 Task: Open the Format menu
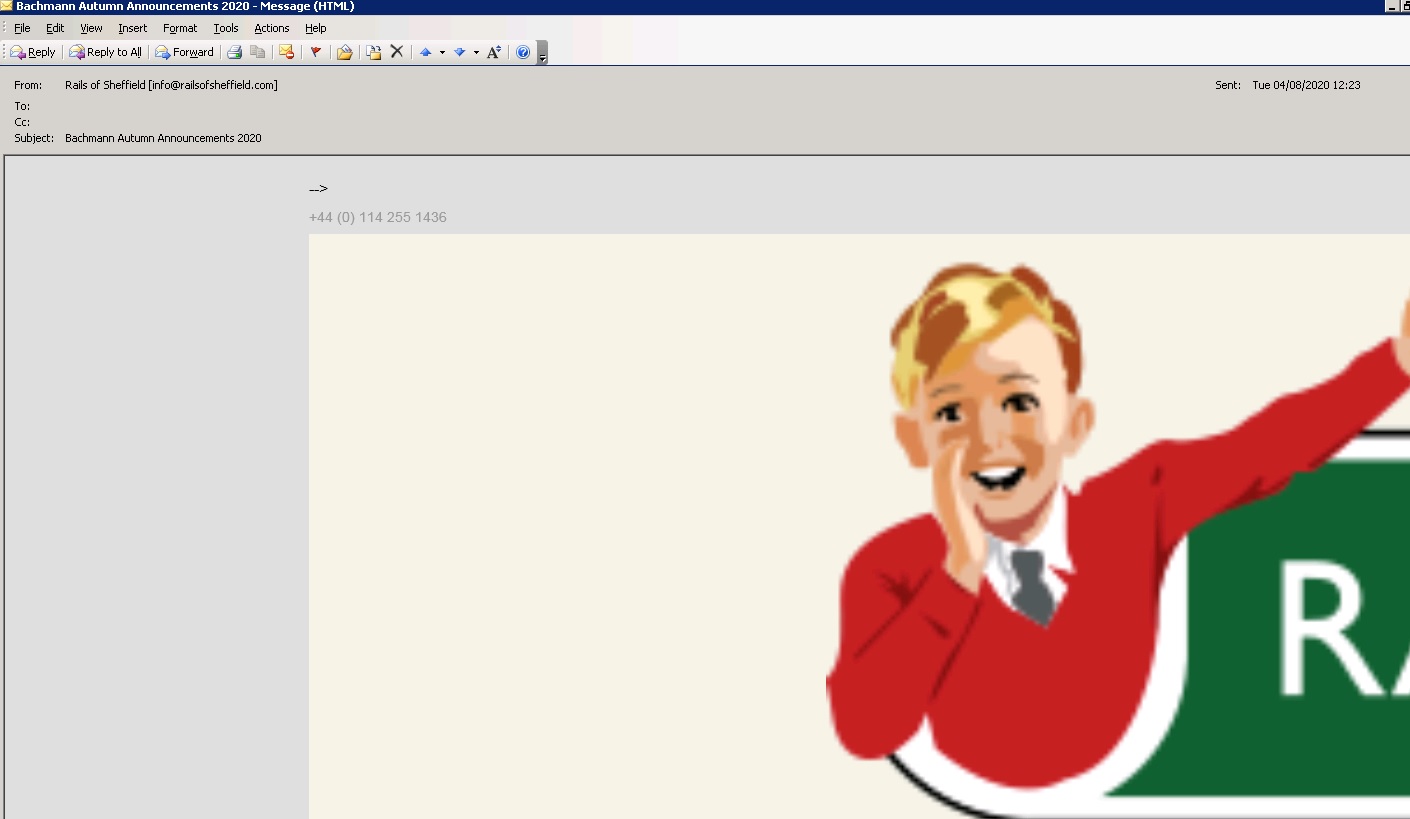click(180, 28)
